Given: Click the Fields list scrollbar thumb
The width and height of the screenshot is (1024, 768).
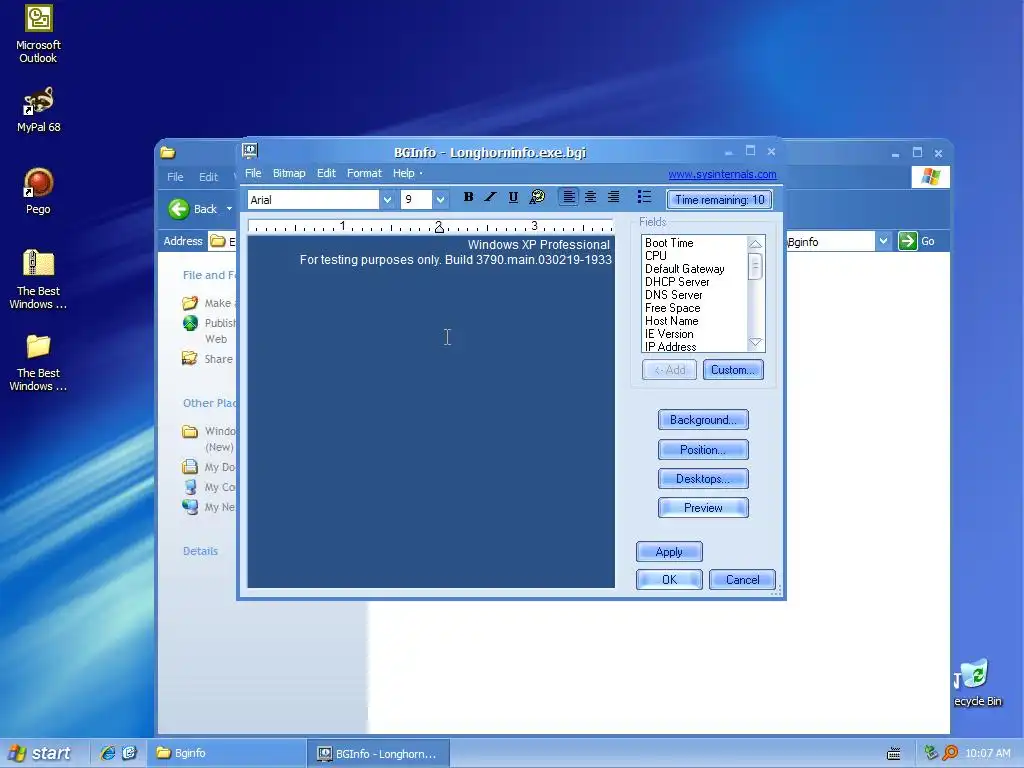Looking at the screenshot, I should [755, 266].
